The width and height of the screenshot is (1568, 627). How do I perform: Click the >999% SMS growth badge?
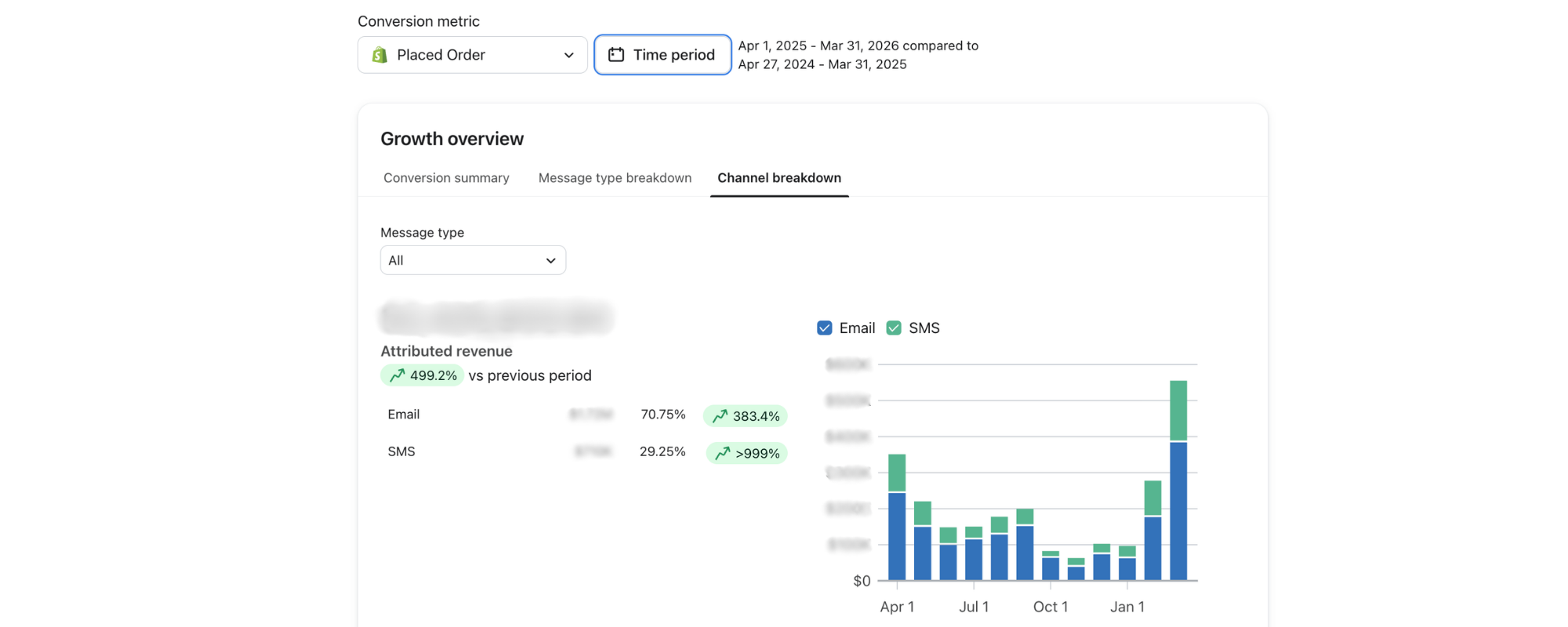tap(746, 453)
